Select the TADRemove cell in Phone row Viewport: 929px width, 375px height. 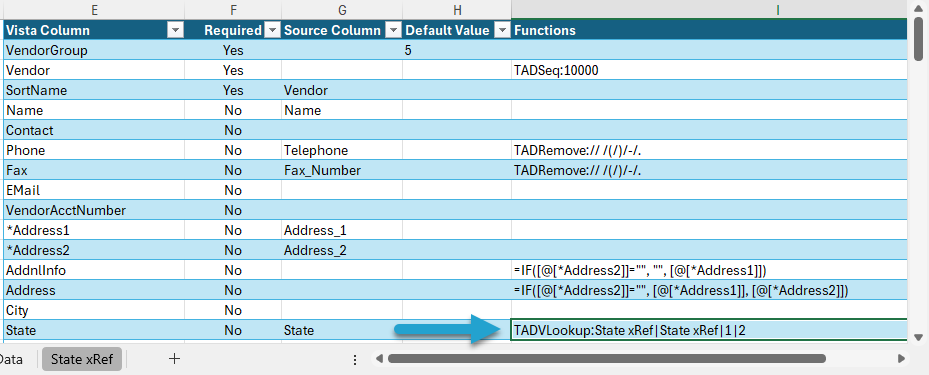(x=709, y=150)
